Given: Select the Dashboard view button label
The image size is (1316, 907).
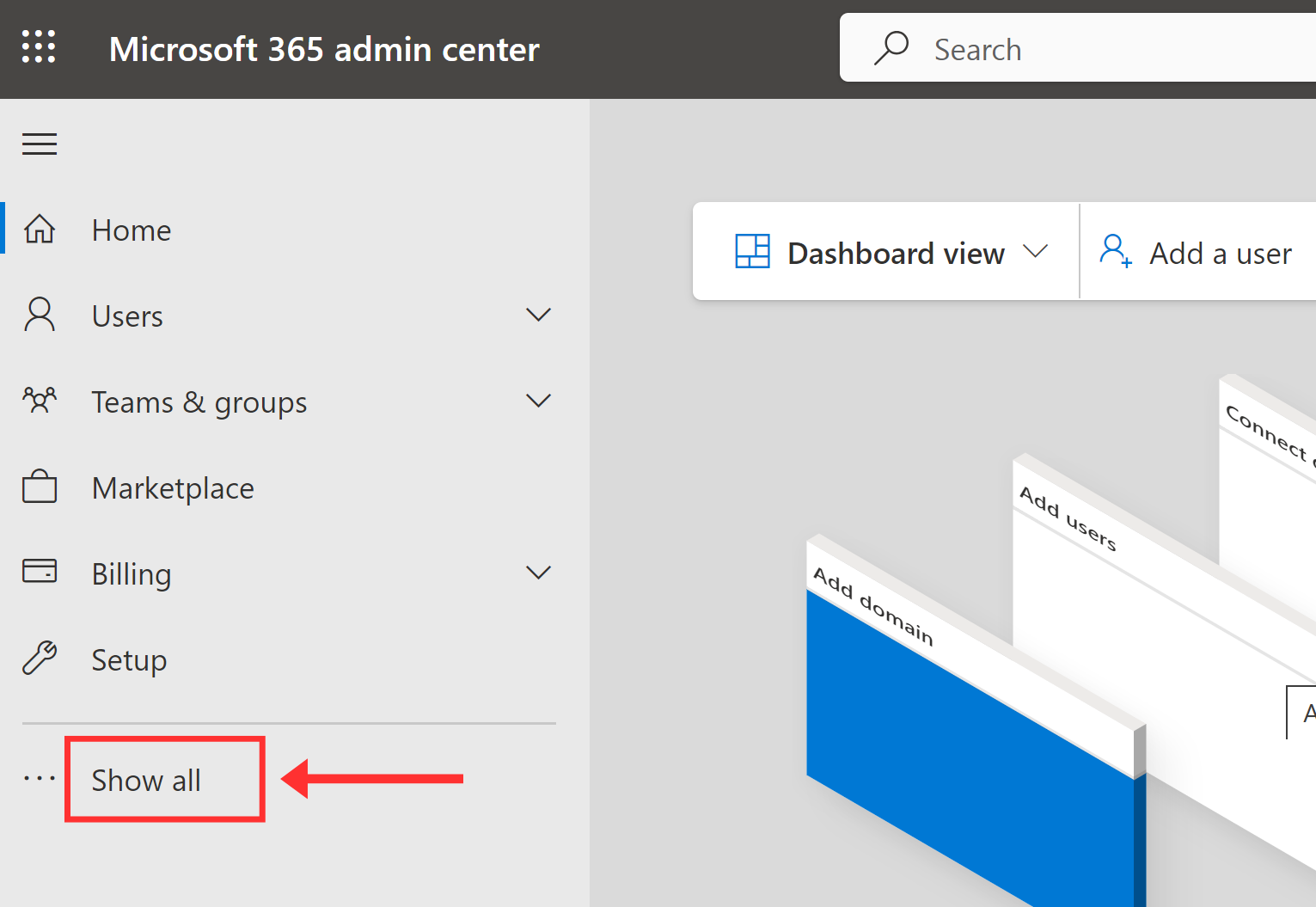Looking at the screenshot, I should 896,254.
